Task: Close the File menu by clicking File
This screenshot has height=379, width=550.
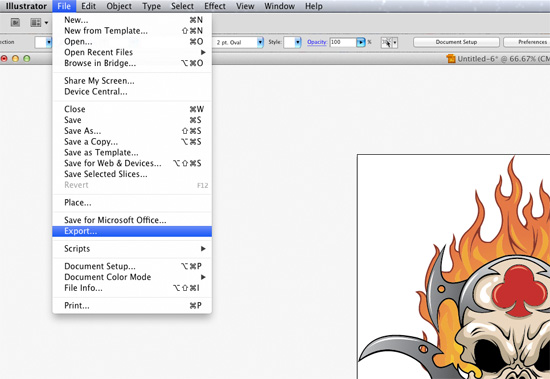Action: pos(64,6)
